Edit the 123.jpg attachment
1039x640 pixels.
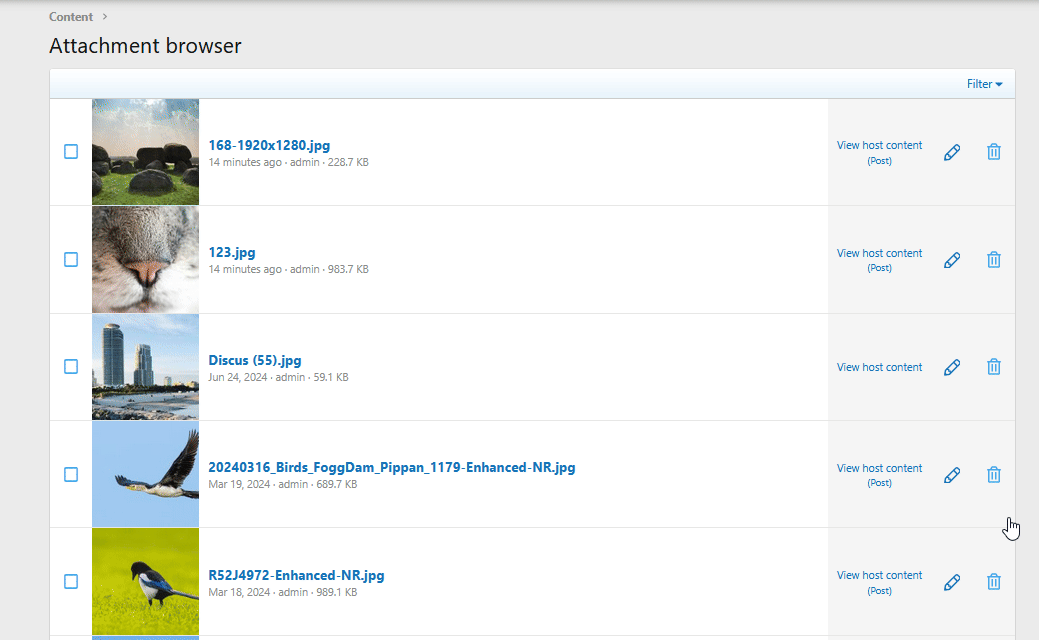[952, 260]
